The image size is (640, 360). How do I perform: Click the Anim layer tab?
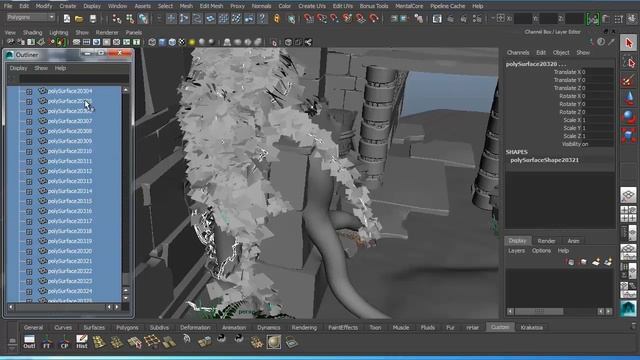573,241
